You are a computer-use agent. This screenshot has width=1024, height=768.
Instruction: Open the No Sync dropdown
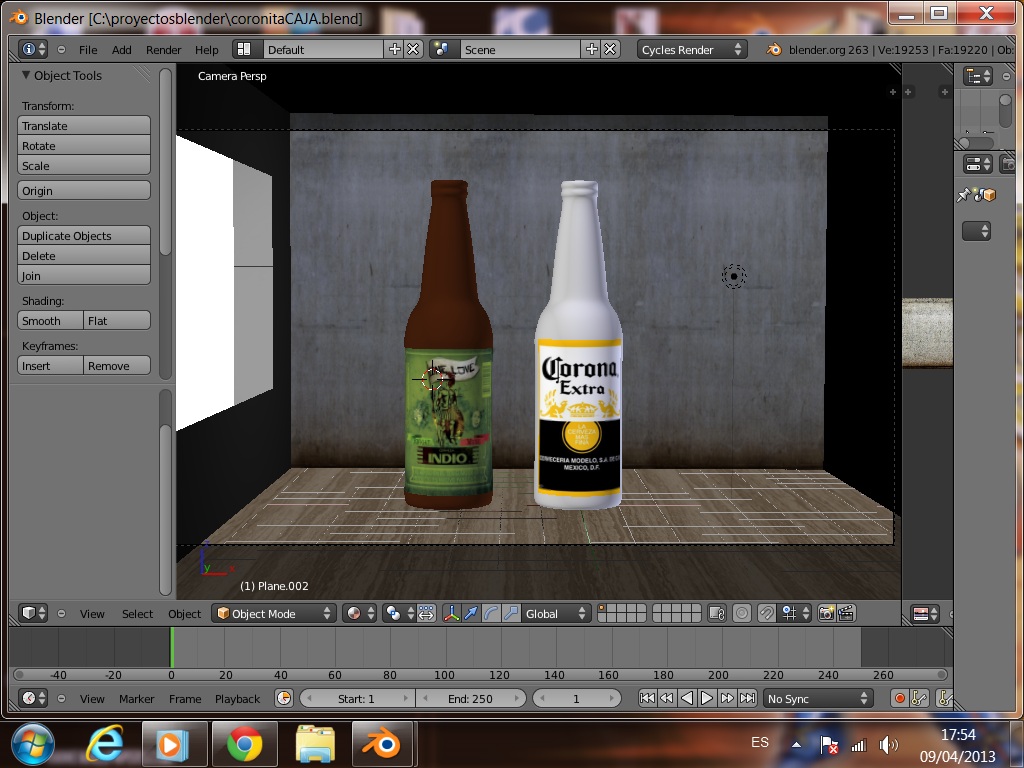pyautogui.click(x=818, y=698)
